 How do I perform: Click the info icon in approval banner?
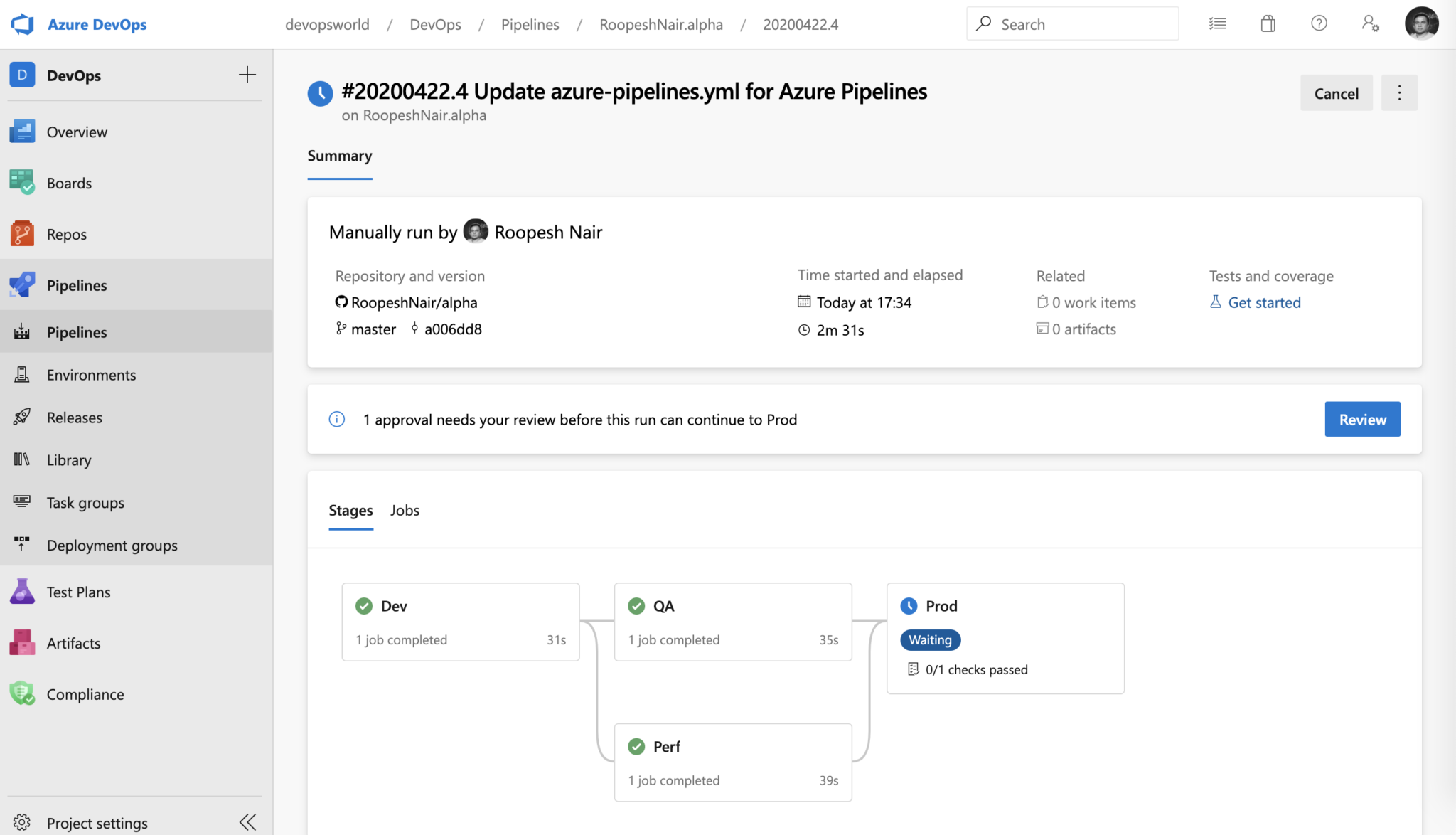pyautogui.click(x=337, y=420)
